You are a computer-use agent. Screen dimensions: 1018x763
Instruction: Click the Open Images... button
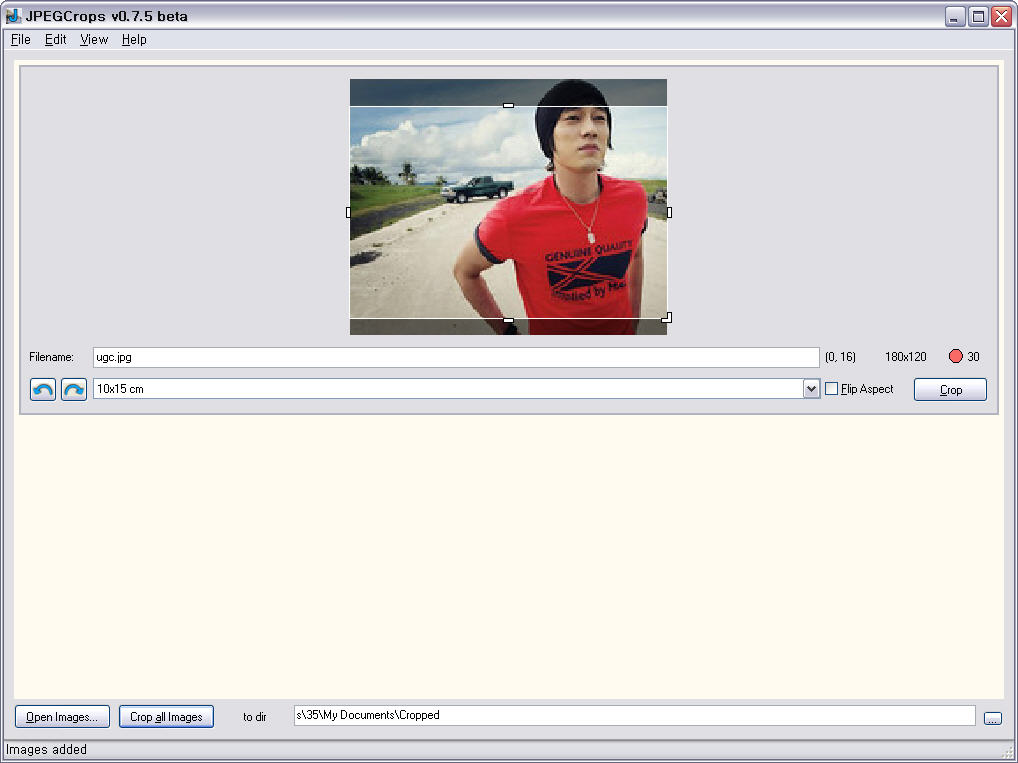tap(62, 717)
